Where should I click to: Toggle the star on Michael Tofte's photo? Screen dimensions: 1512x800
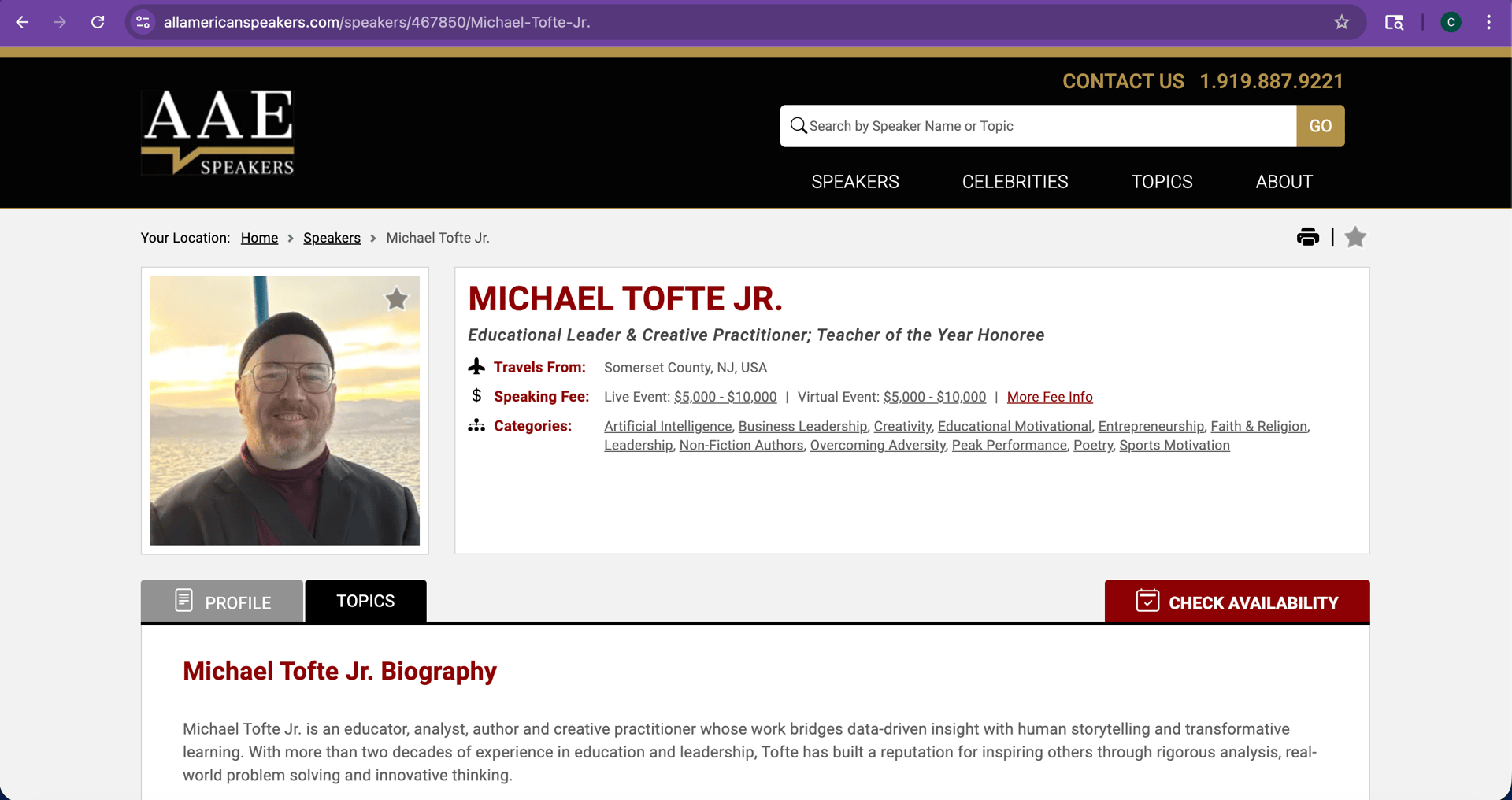coord(396,298)
